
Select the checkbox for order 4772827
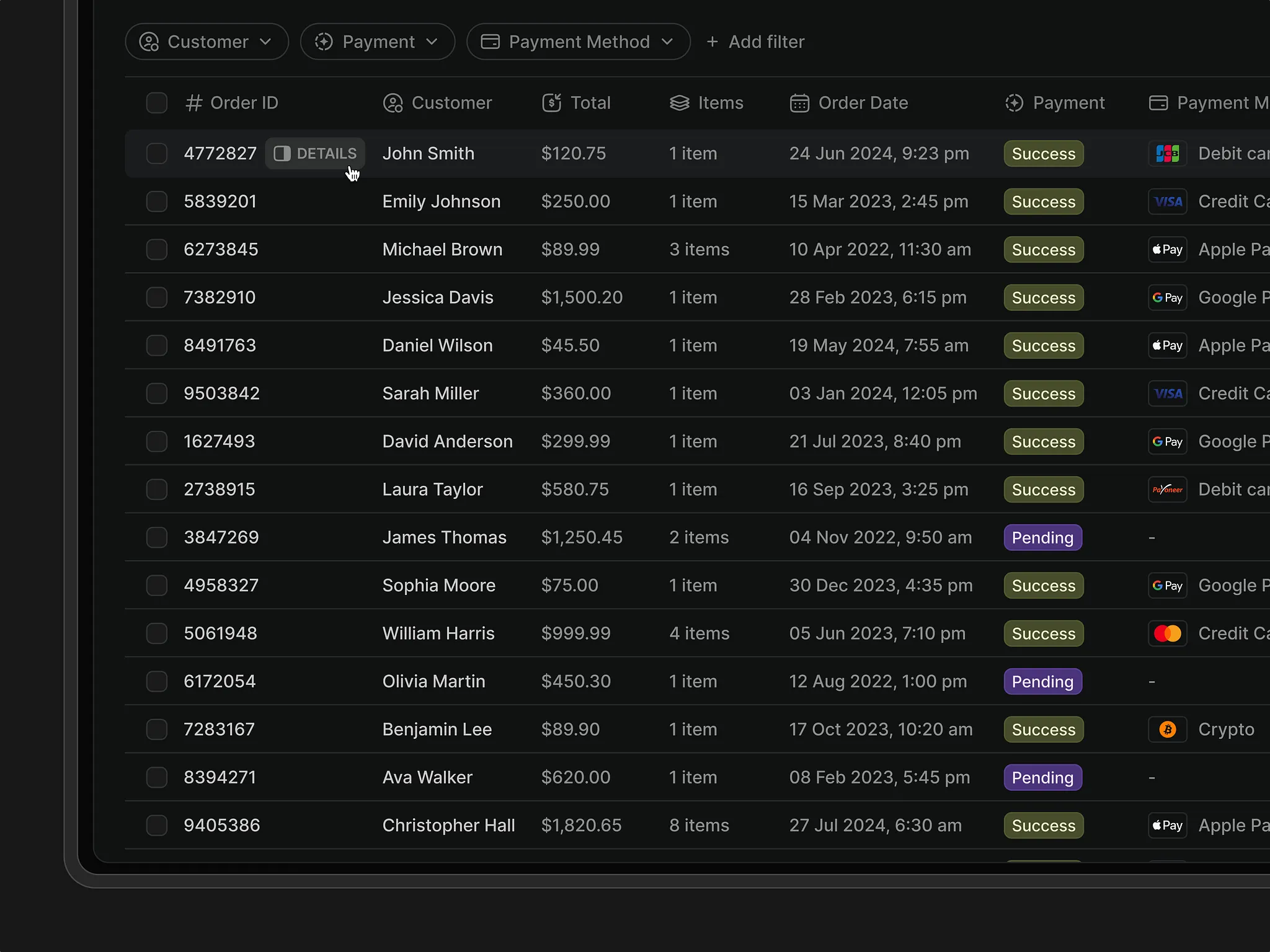(157, 153)
